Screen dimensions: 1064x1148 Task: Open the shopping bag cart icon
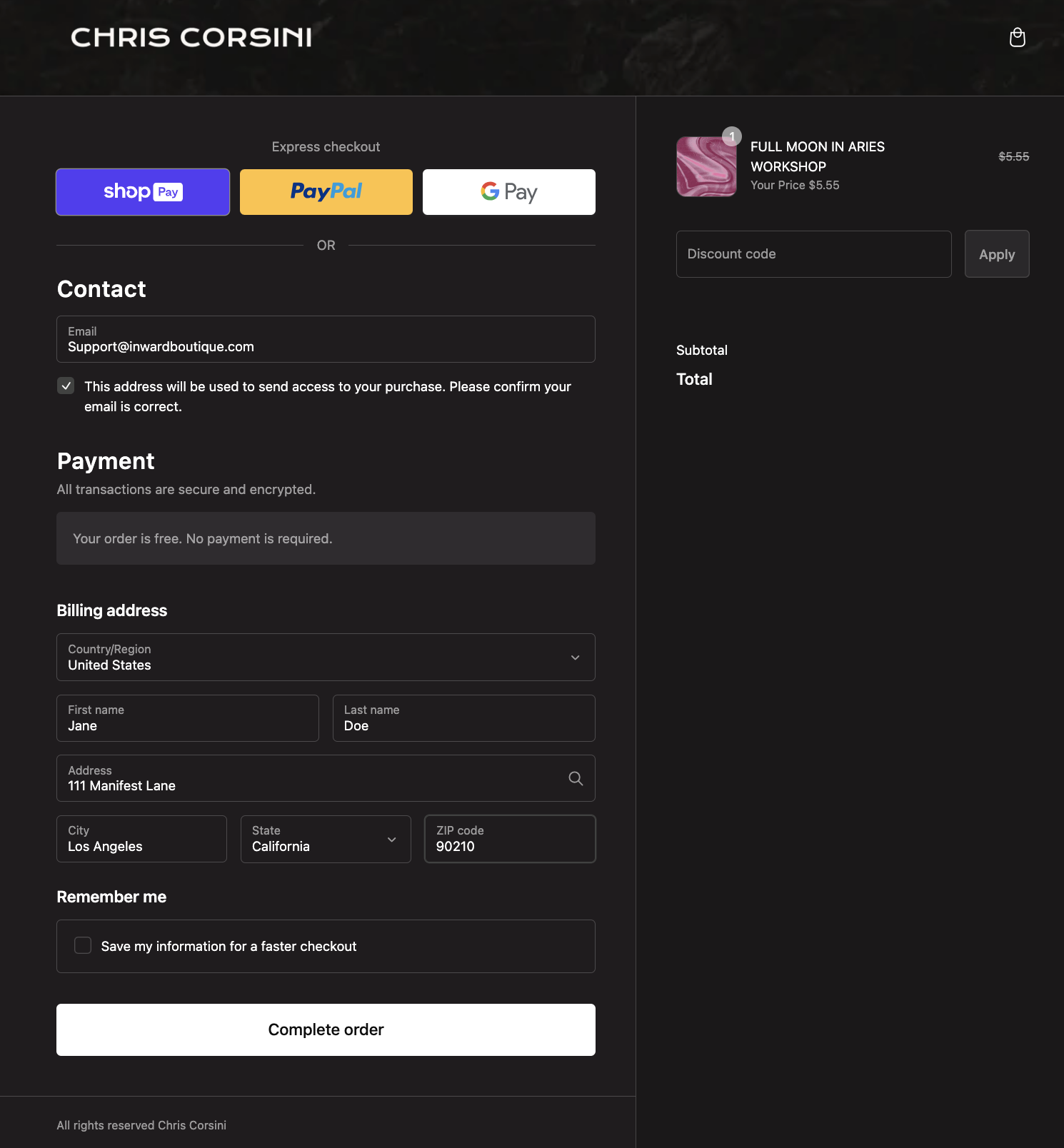pyautogui.click(x=1017, y=37)
